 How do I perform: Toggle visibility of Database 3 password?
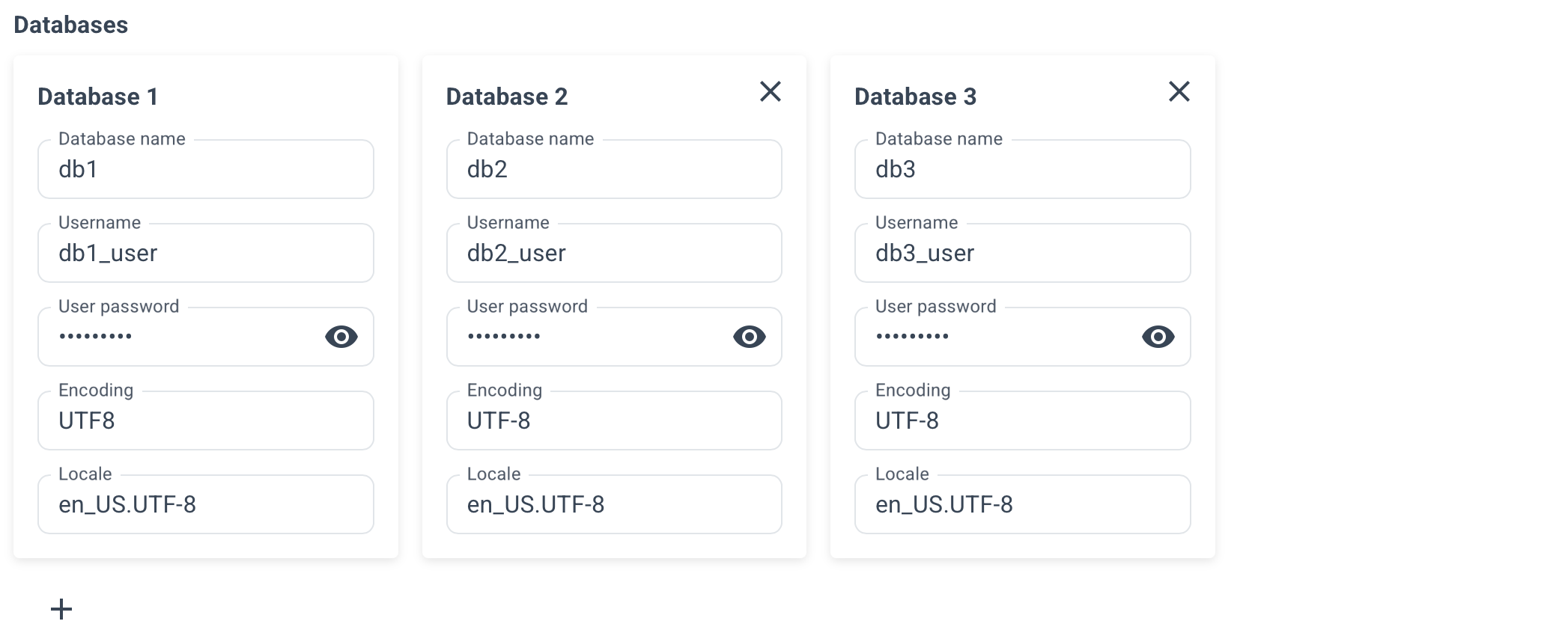[x=1157, y=337]
